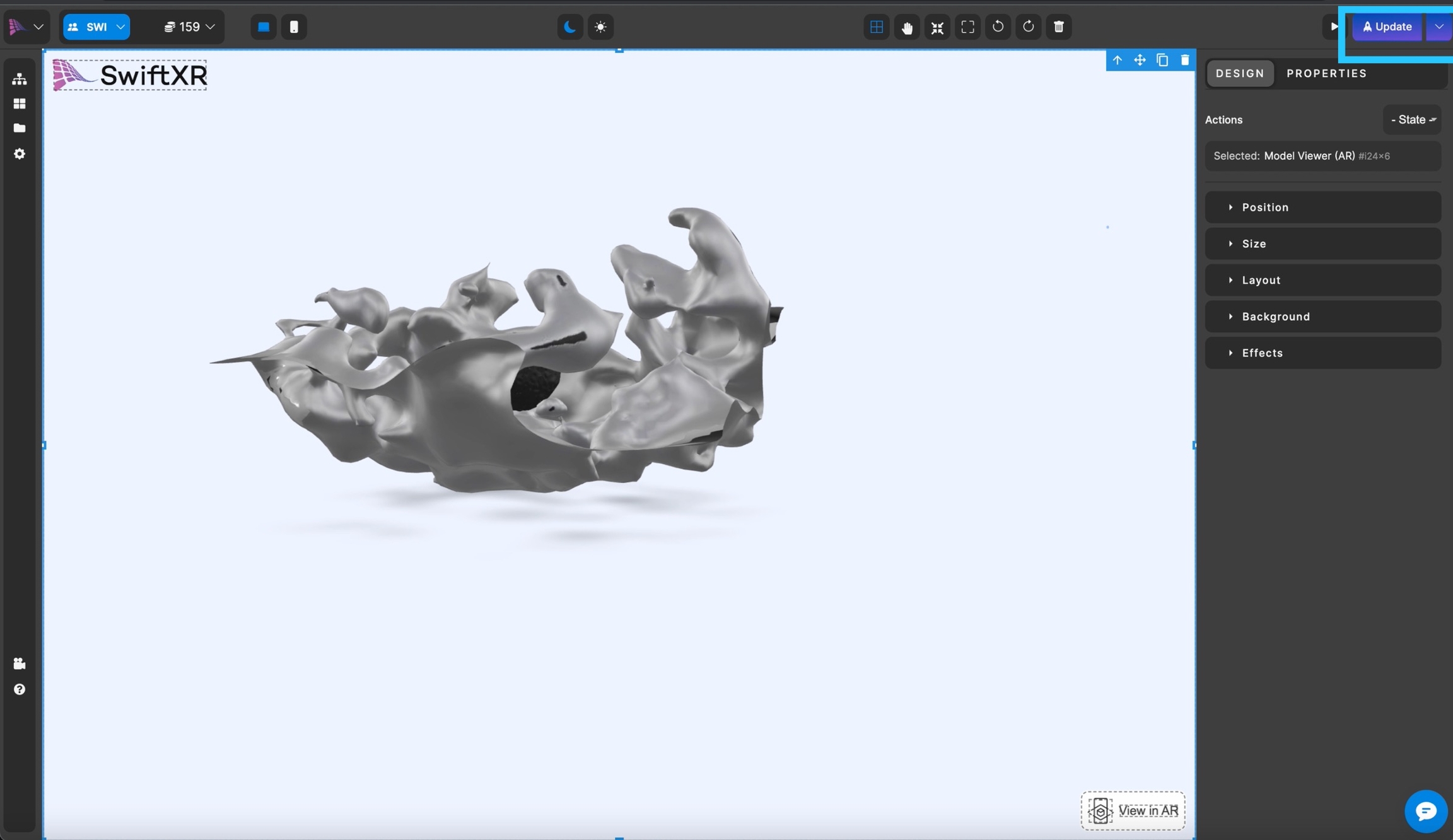Select the Design tab
Image resolution: width=1453 pixels, height=840 pixels.
[1240, 74]
